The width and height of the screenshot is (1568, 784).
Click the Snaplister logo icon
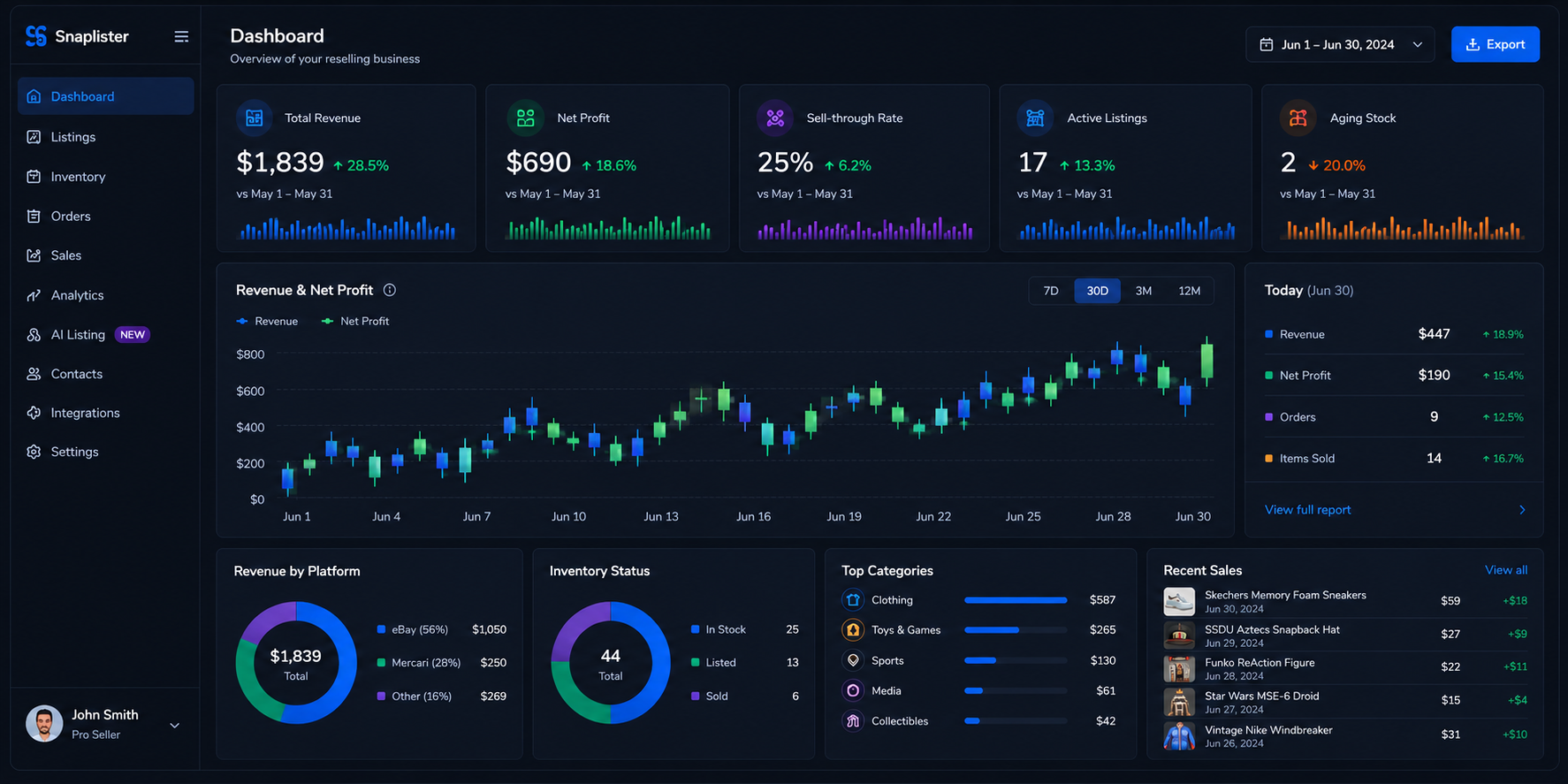point(36,36)
